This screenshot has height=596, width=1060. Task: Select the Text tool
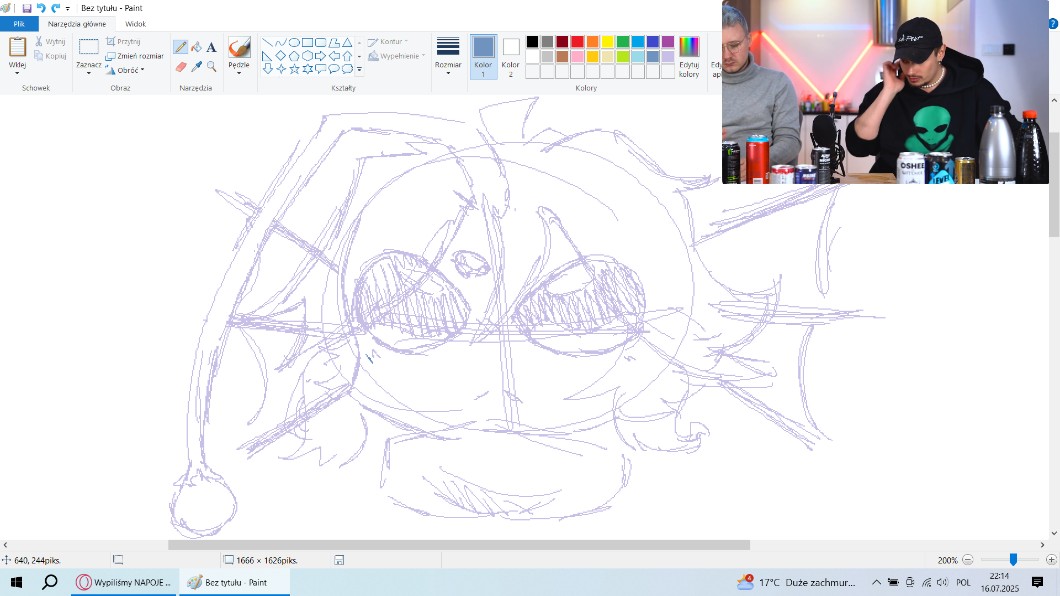coord(212,47)
